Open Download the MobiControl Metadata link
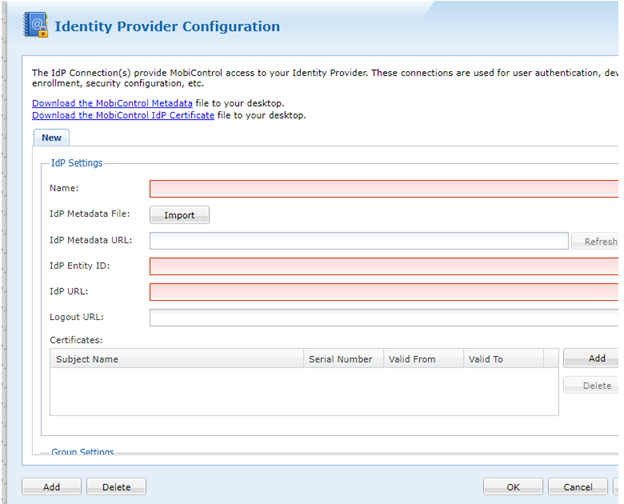This screenshot has width=624, height=504. [x=112, y=103]
